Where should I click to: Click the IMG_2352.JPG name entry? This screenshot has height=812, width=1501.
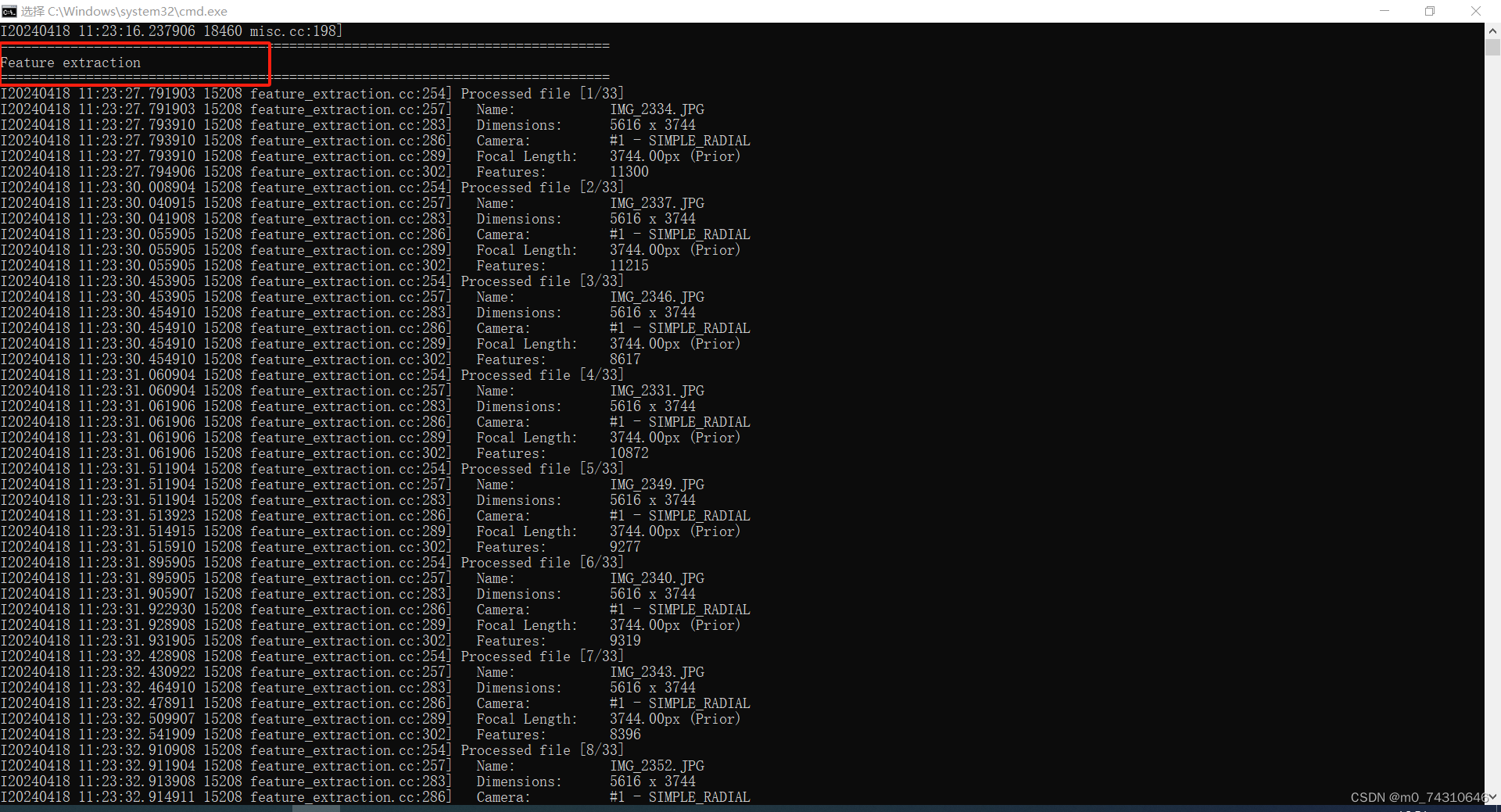click(657, 766)
